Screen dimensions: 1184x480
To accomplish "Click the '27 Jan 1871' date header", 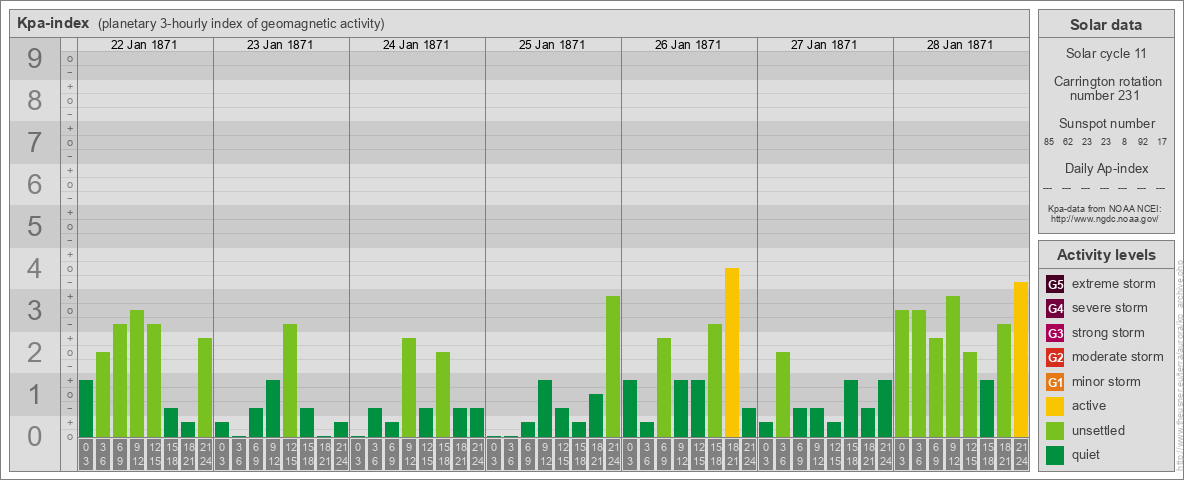I will tap(824, 45).
